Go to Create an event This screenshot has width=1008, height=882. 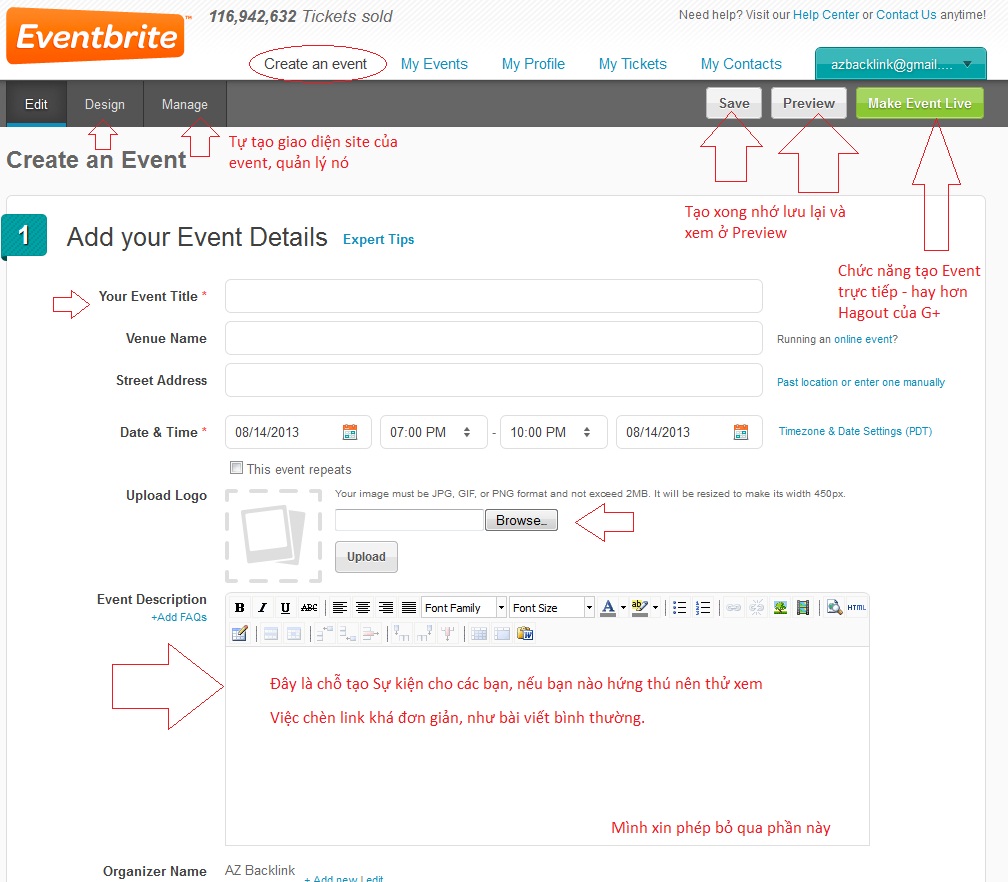(x=315, y=64)
